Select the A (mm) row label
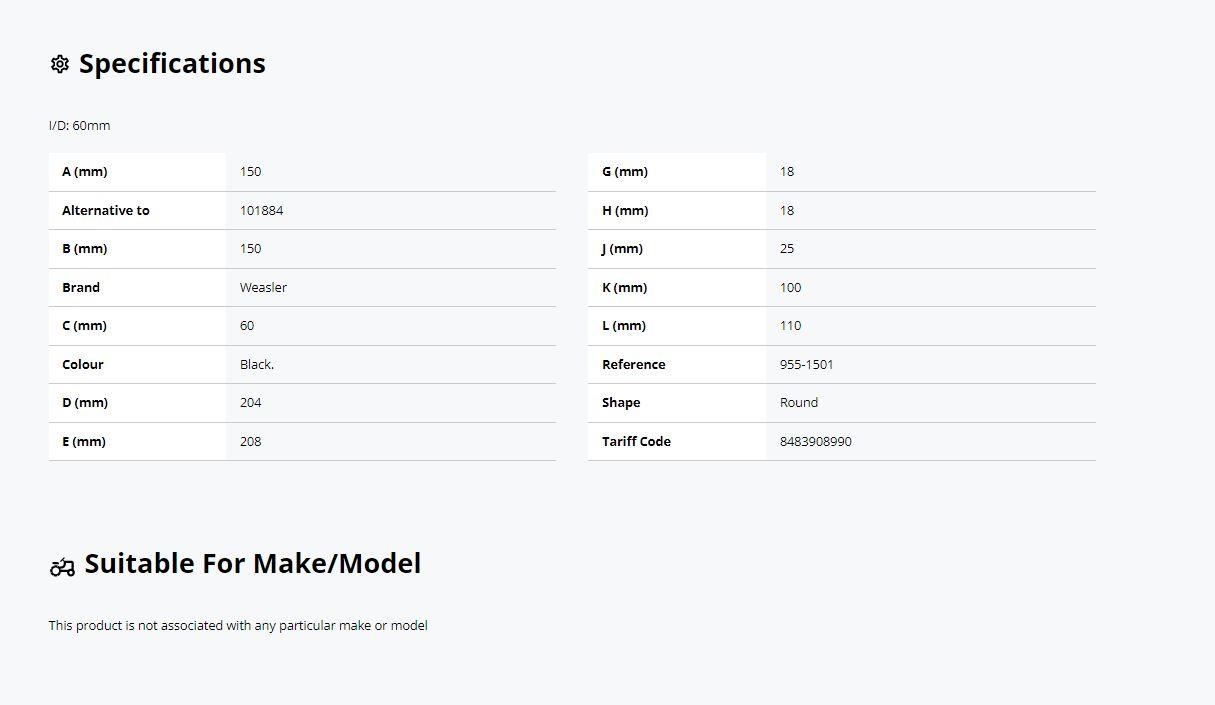 [x=85, y=172]
